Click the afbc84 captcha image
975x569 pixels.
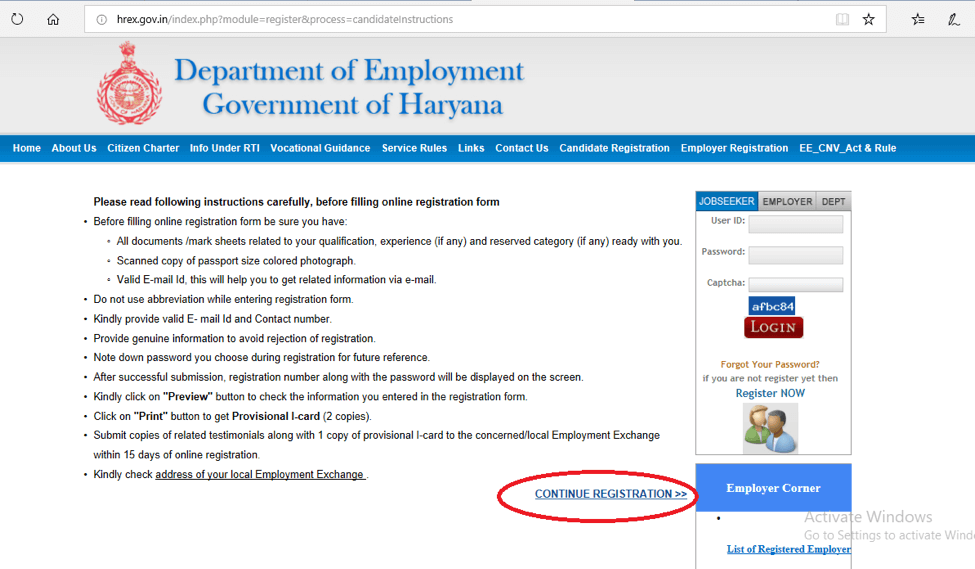[772, 306]
